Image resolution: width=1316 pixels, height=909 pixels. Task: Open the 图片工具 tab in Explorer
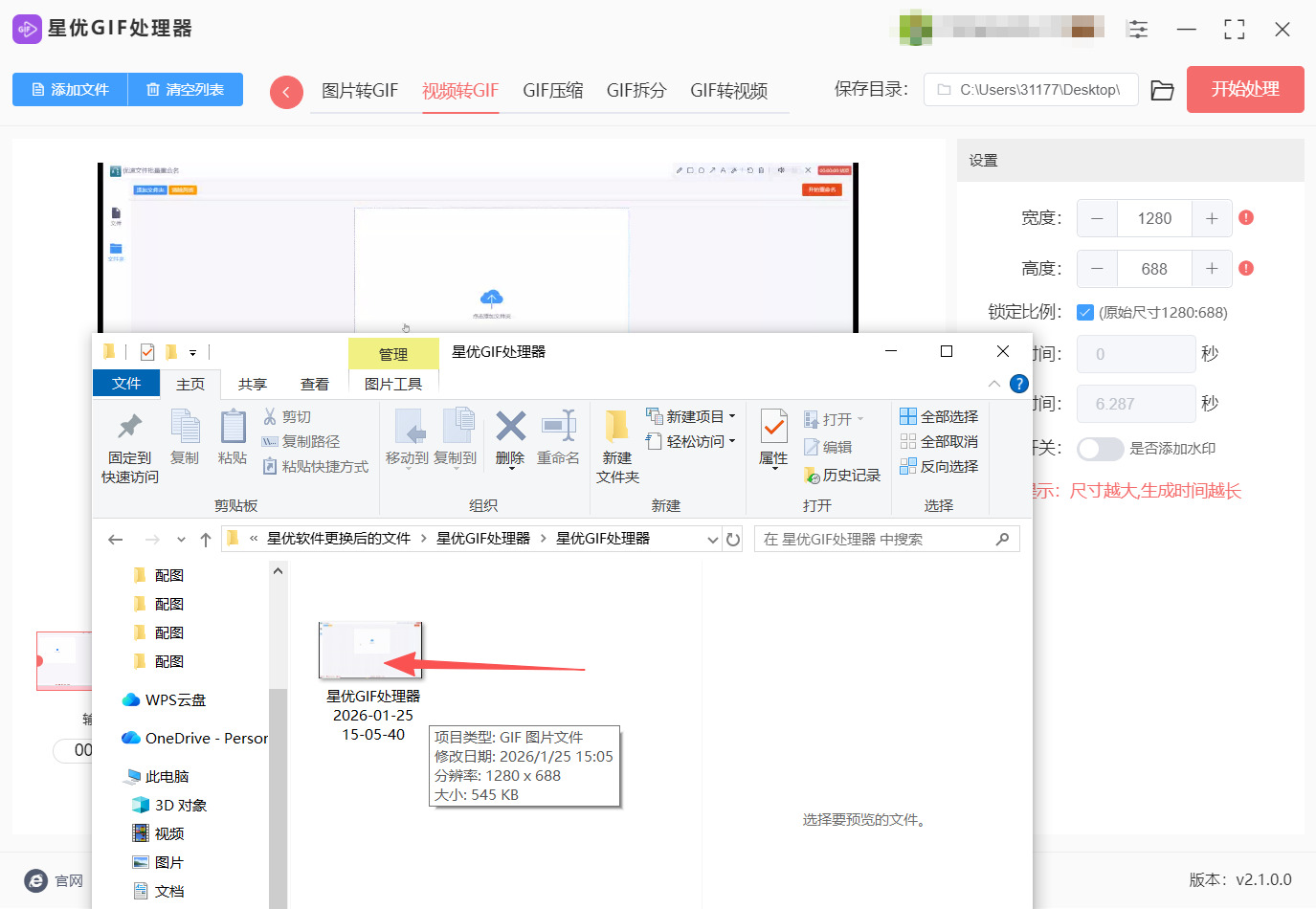click(393, 385)
